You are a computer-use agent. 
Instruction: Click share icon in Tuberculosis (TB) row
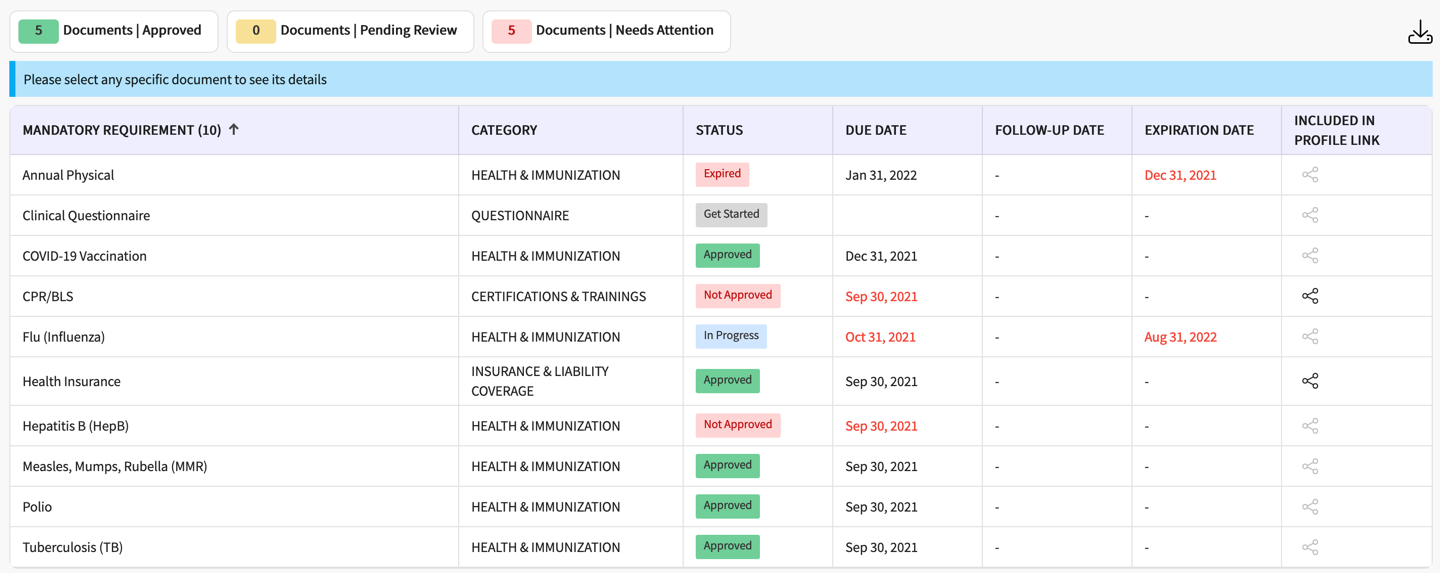(1310, 547)
